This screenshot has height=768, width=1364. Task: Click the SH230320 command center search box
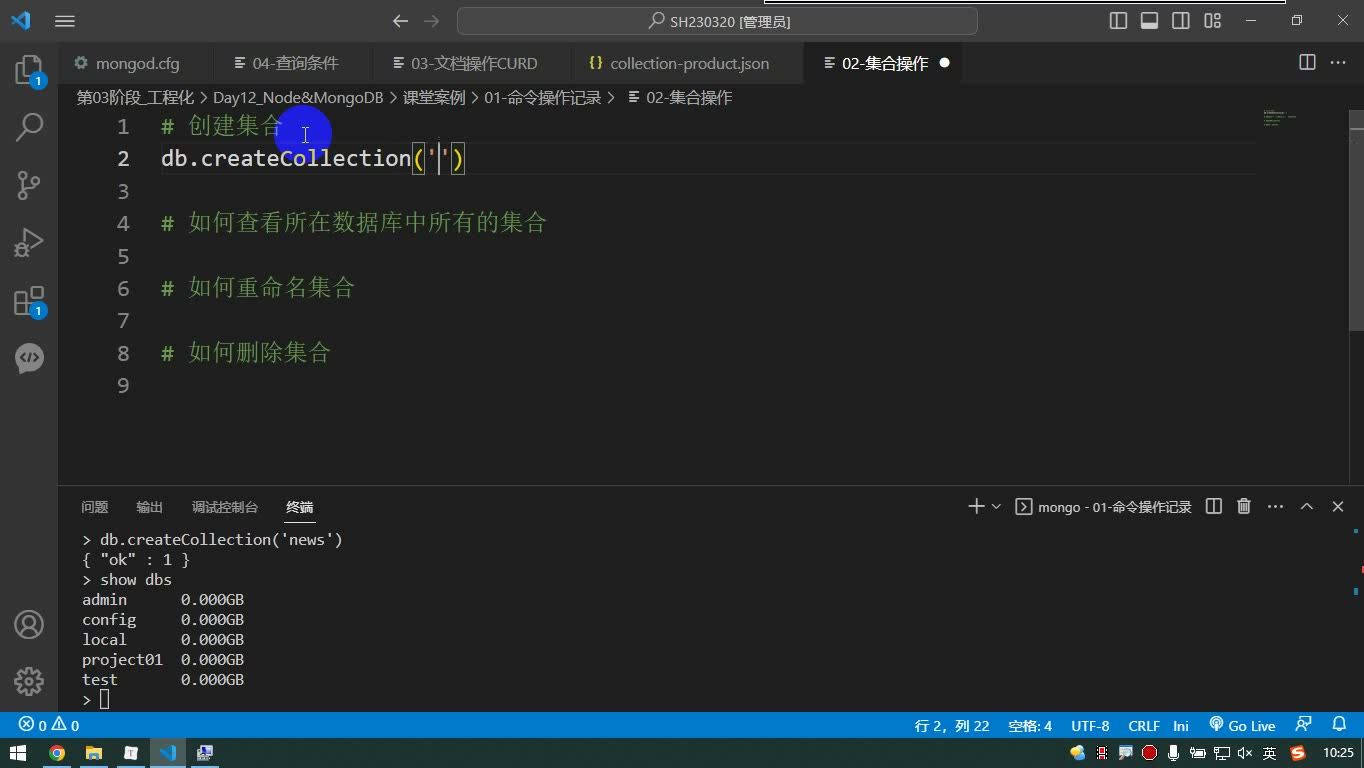click(x=717, y=21)
